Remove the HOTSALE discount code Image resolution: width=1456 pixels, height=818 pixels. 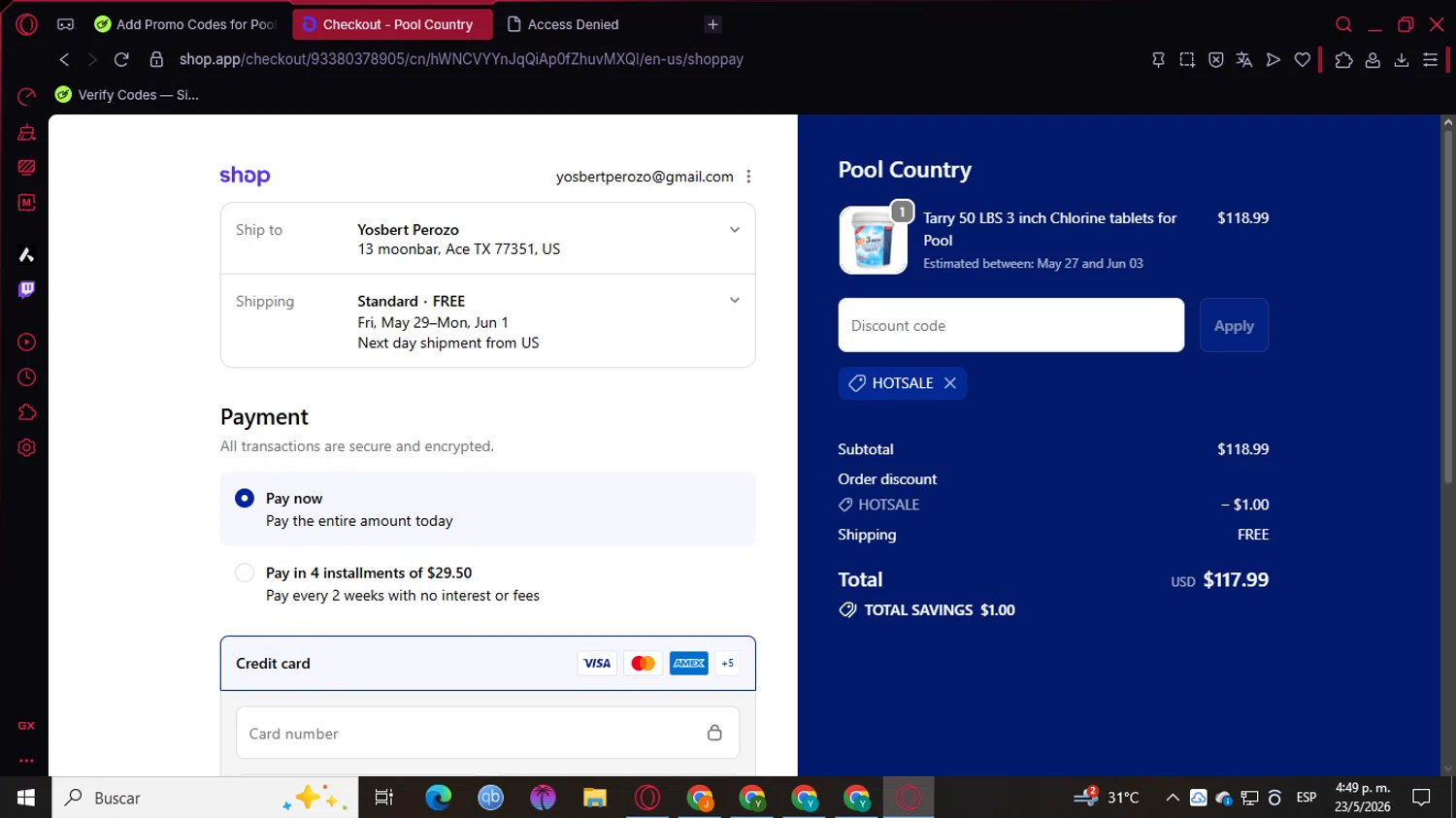coord(950,383)
